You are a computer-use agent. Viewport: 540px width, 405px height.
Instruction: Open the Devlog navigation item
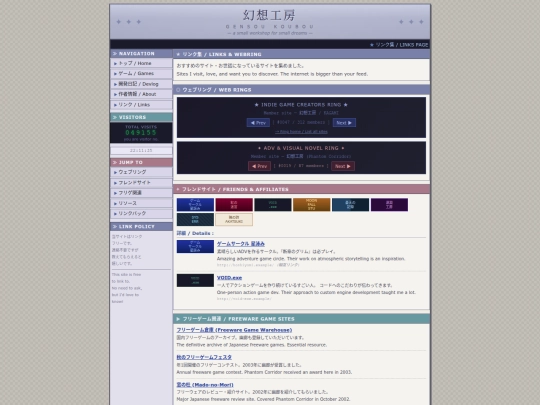(x=141, y=84)
